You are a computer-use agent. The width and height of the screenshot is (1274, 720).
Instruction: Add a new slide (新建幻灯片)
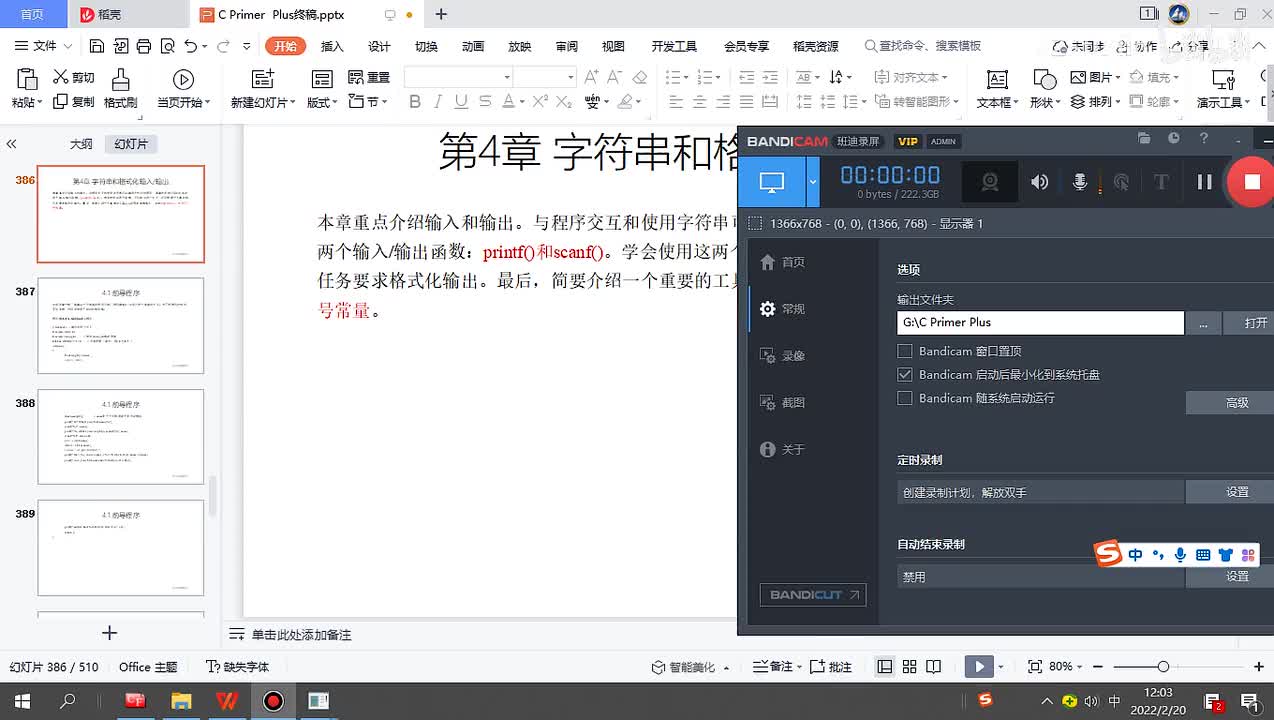pos(263,89)
